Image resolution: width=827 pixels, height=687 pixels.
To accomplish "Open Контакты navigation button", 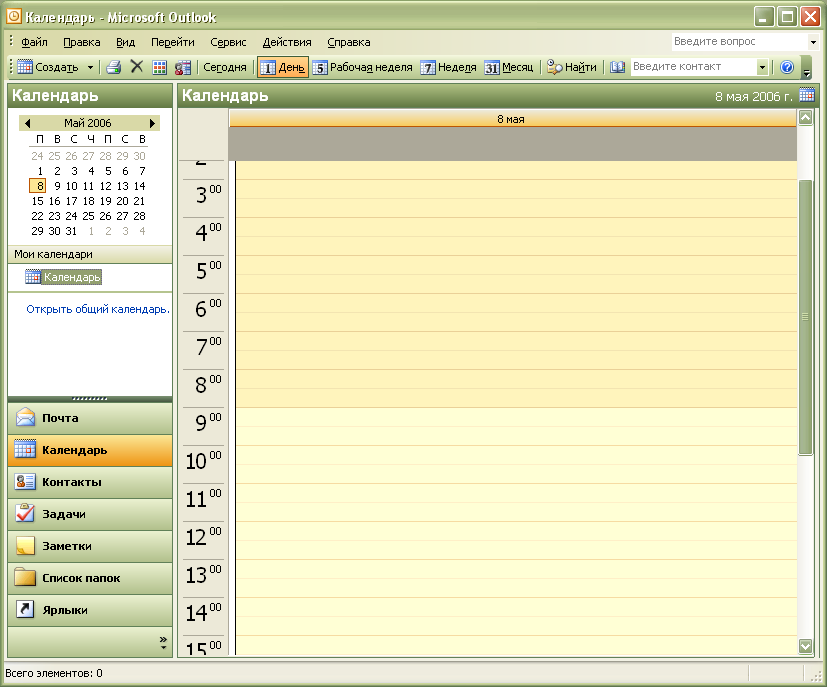I will [x=90, y=482].
